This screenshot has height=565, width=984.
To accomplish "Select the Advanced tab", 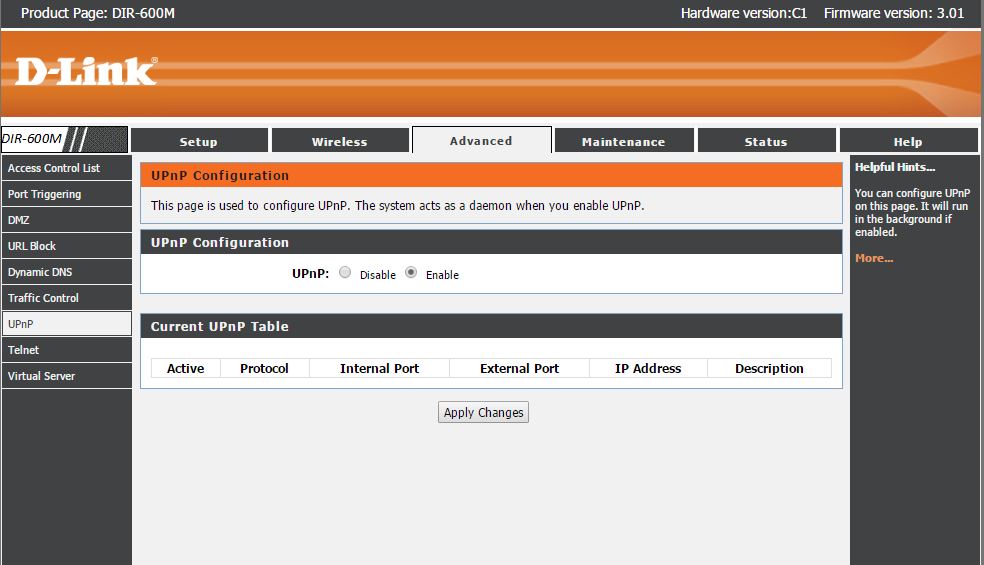I will [x=481, y=140].
